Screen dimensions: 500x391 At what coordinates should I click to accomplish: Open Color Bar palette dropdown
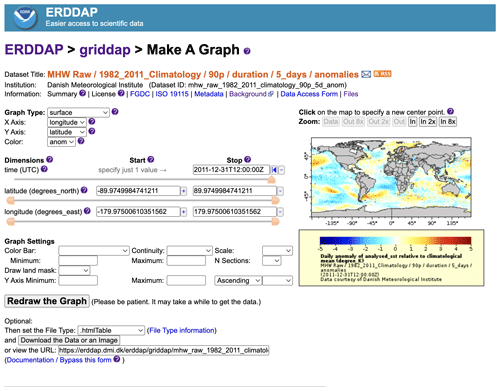point(94,251)
